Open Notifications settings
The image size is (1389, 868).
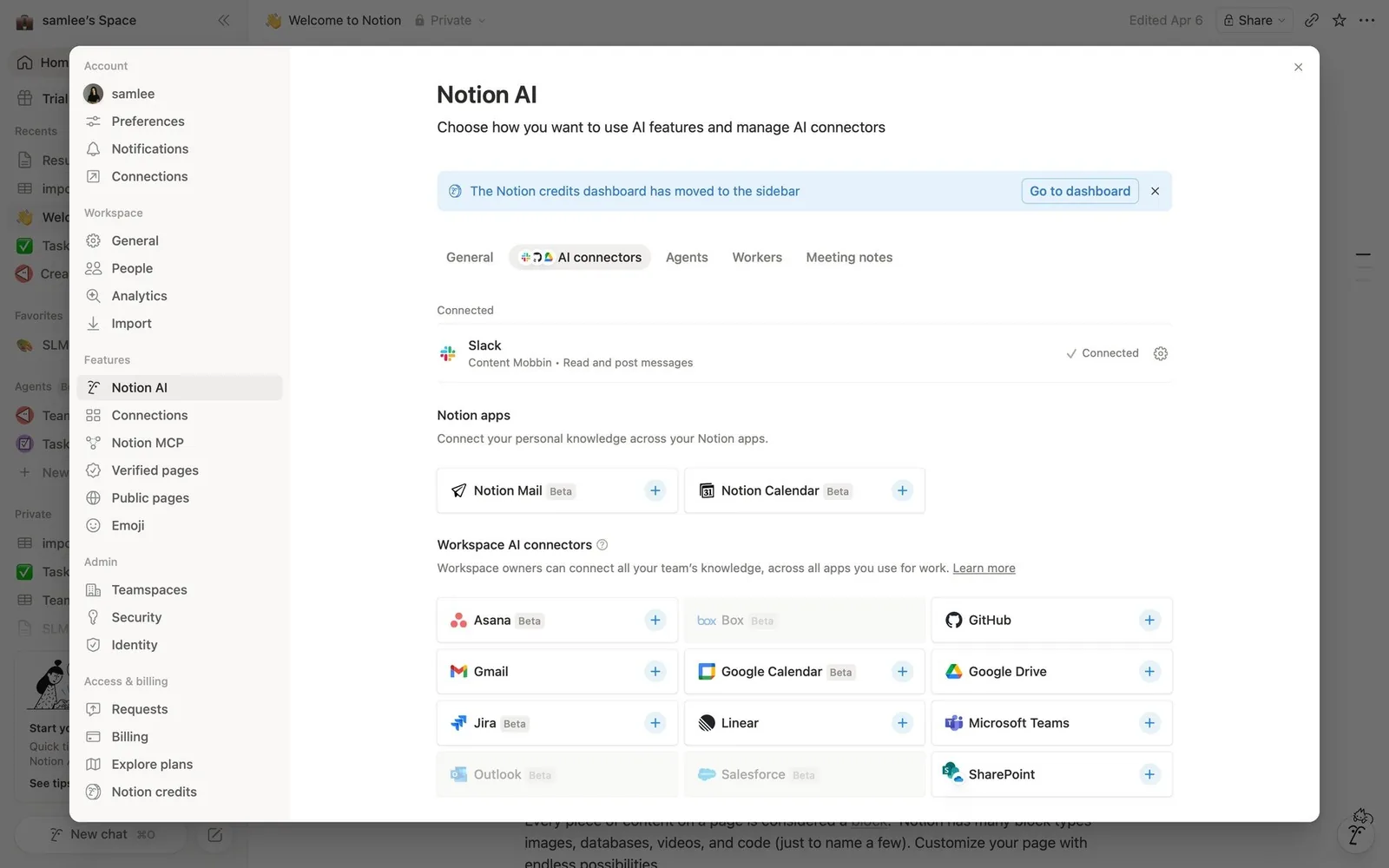coord(180,148)
